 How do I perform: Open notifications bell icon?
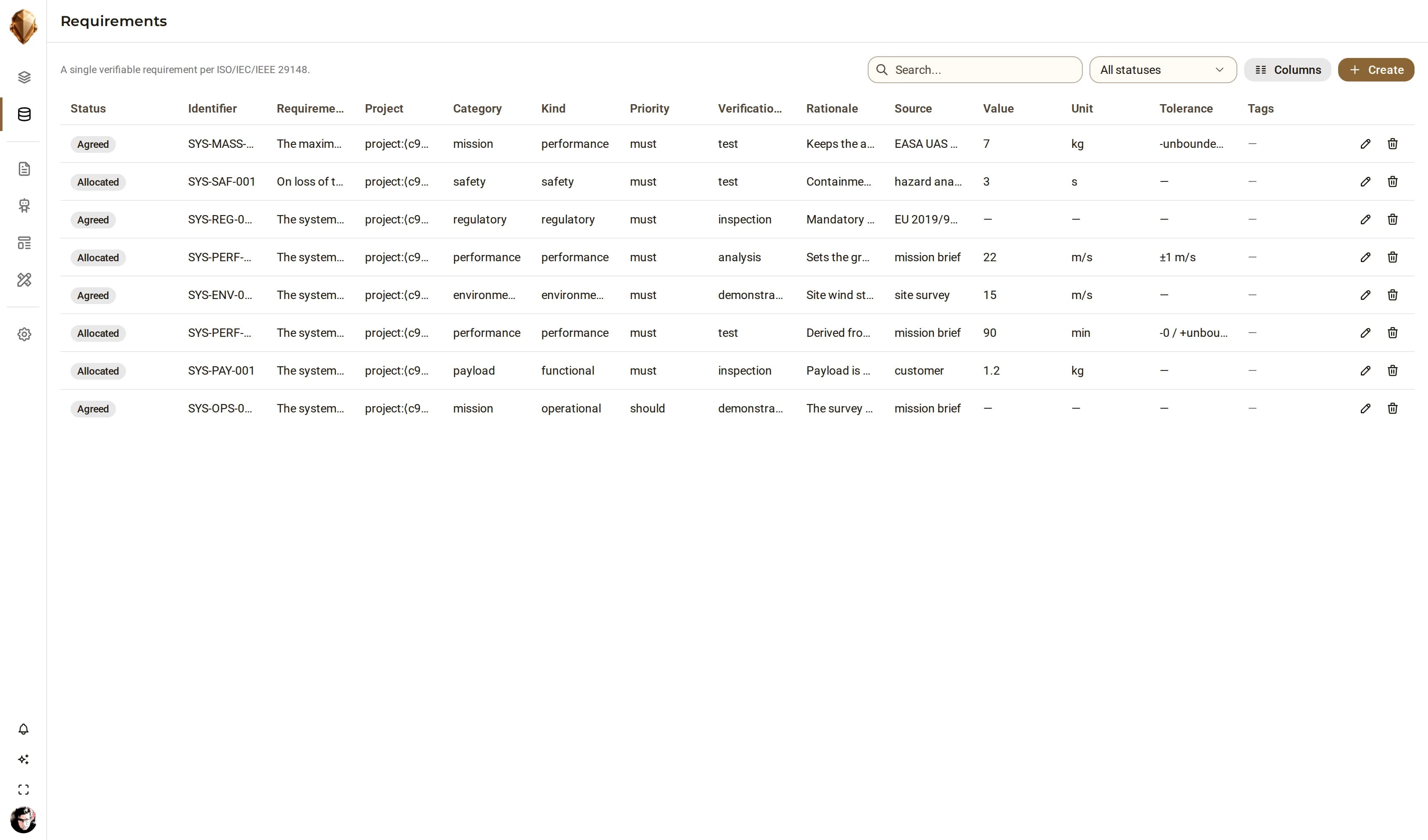click(x=23, y=730)
